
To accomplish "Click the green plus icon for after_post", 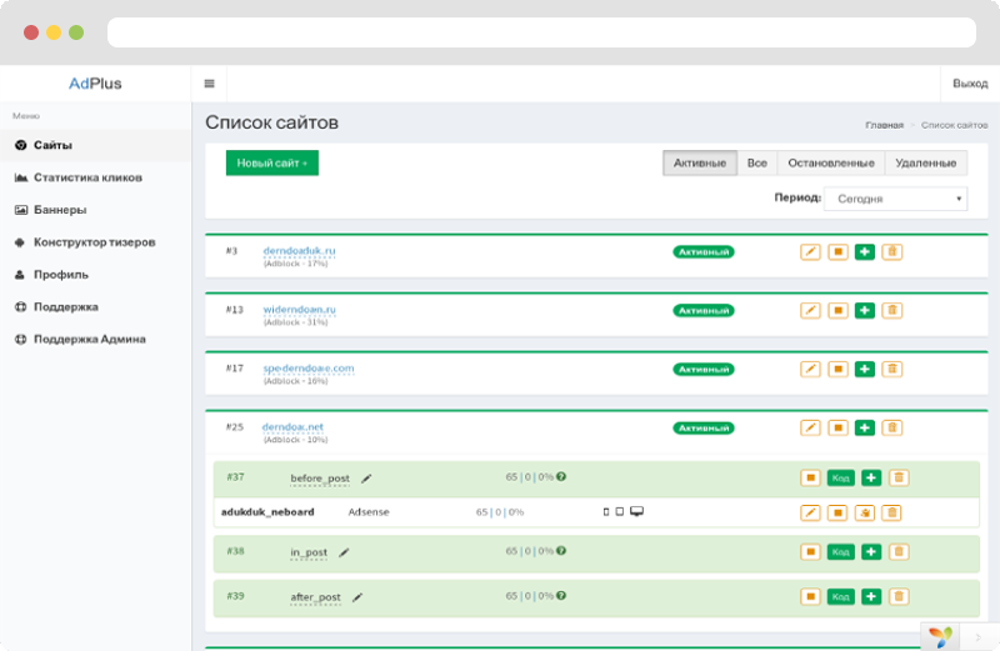I will [872, 597].
